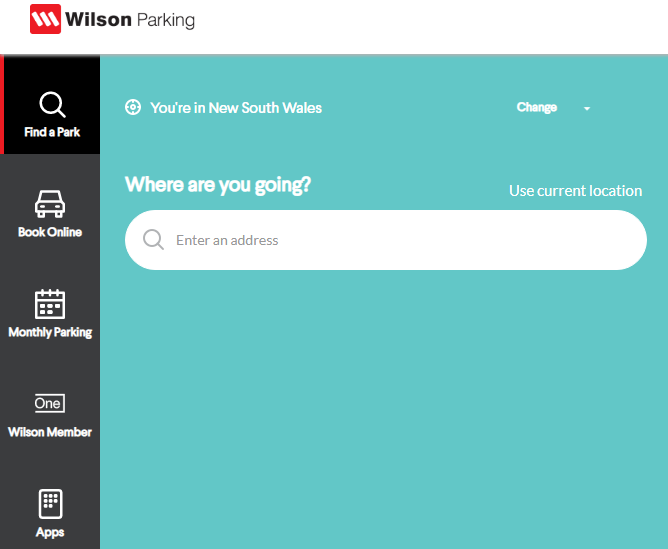The image size is (668, 549).
Task: Click the Book Online car icon
Action: click(x=50, y=204)
